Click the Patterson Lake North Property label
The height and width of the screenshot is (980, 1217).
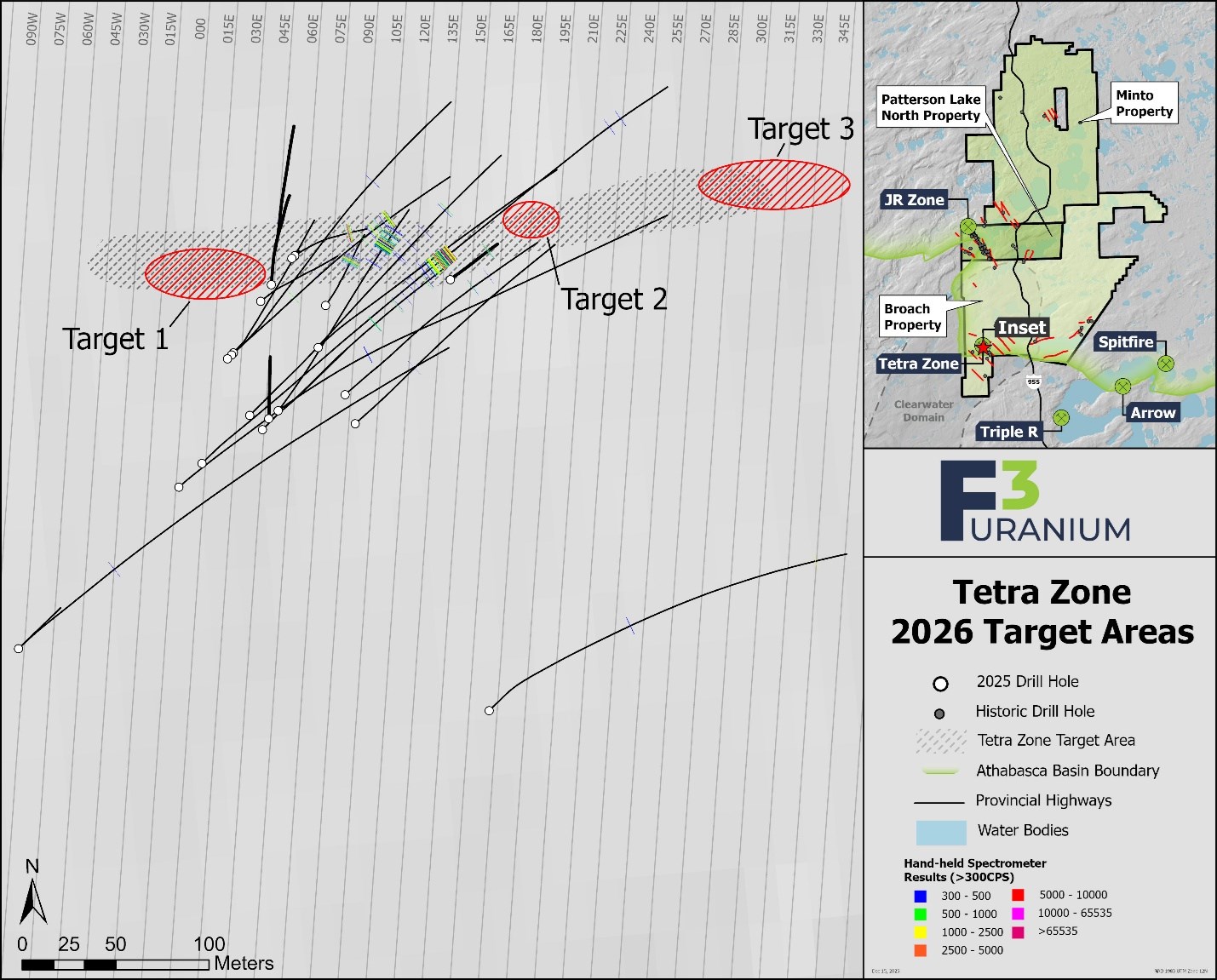pyautogui.click(x=930, y=108)
